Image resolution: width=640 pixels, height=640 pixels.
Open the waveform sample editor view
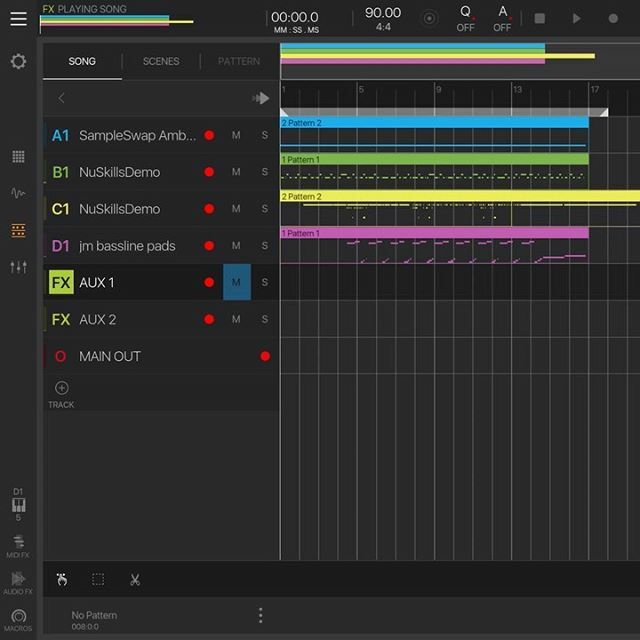pos(18,193)
